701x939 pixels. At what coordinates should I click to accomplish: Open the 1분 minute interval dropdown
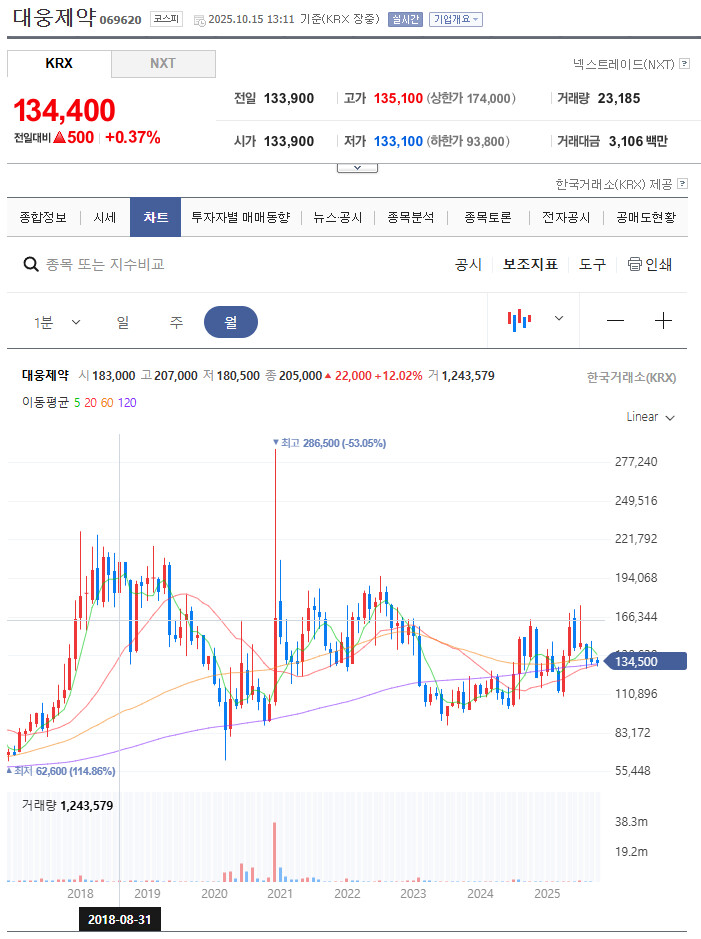click(x=57, y=322)
